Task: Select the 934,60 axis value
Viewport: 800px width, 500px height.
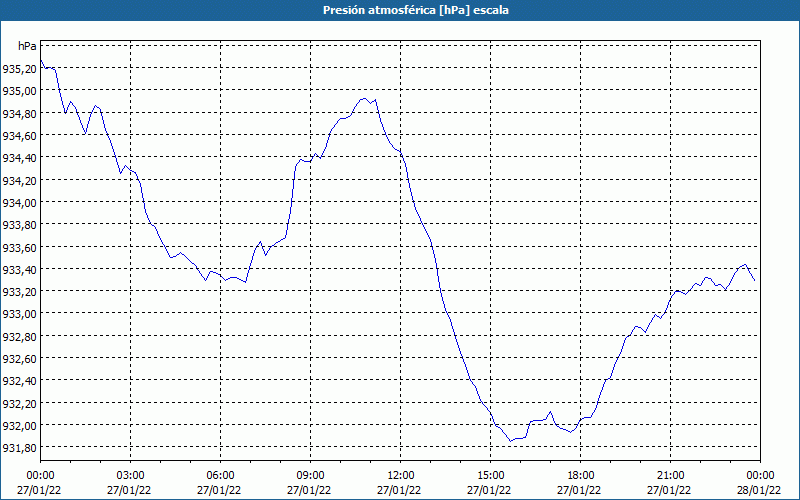Action: pos(19,135)
